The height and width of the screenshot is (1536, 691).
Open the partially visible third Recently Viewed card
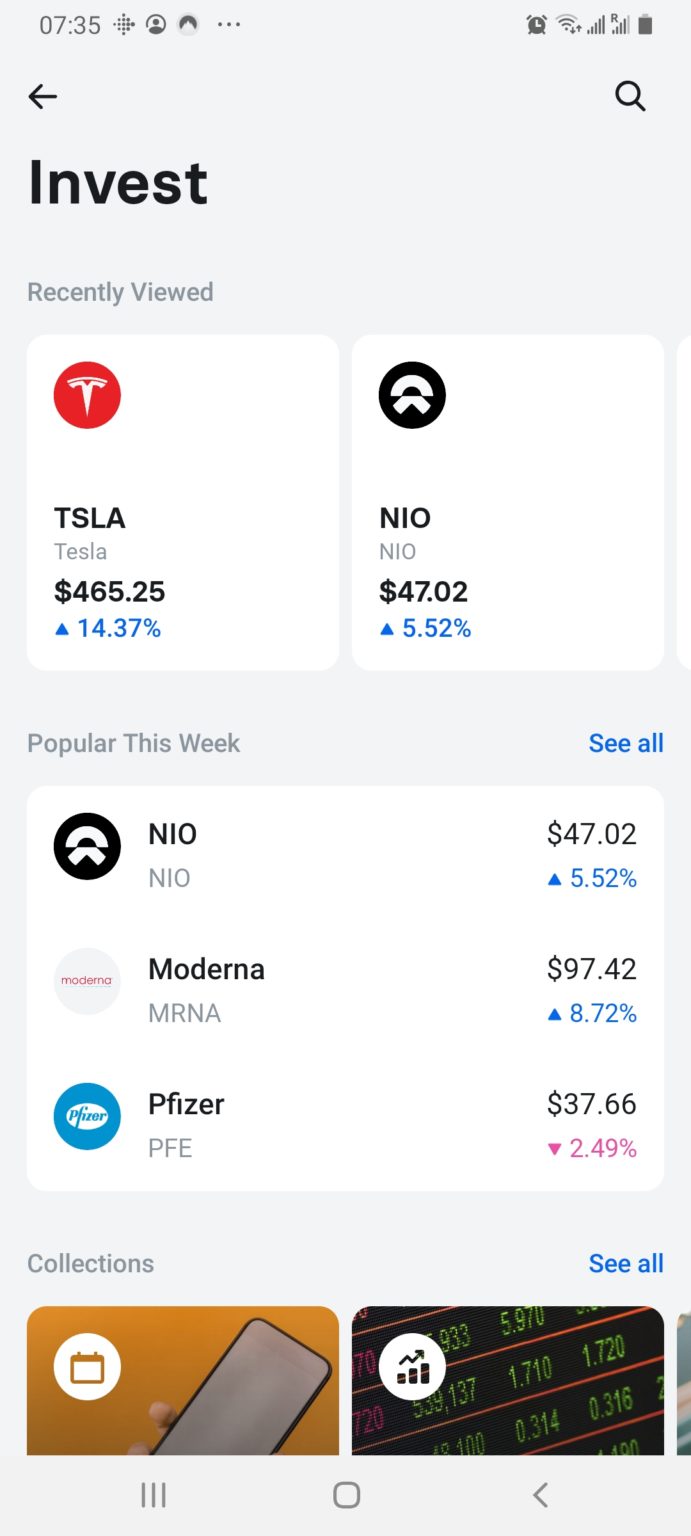[685, 502]
